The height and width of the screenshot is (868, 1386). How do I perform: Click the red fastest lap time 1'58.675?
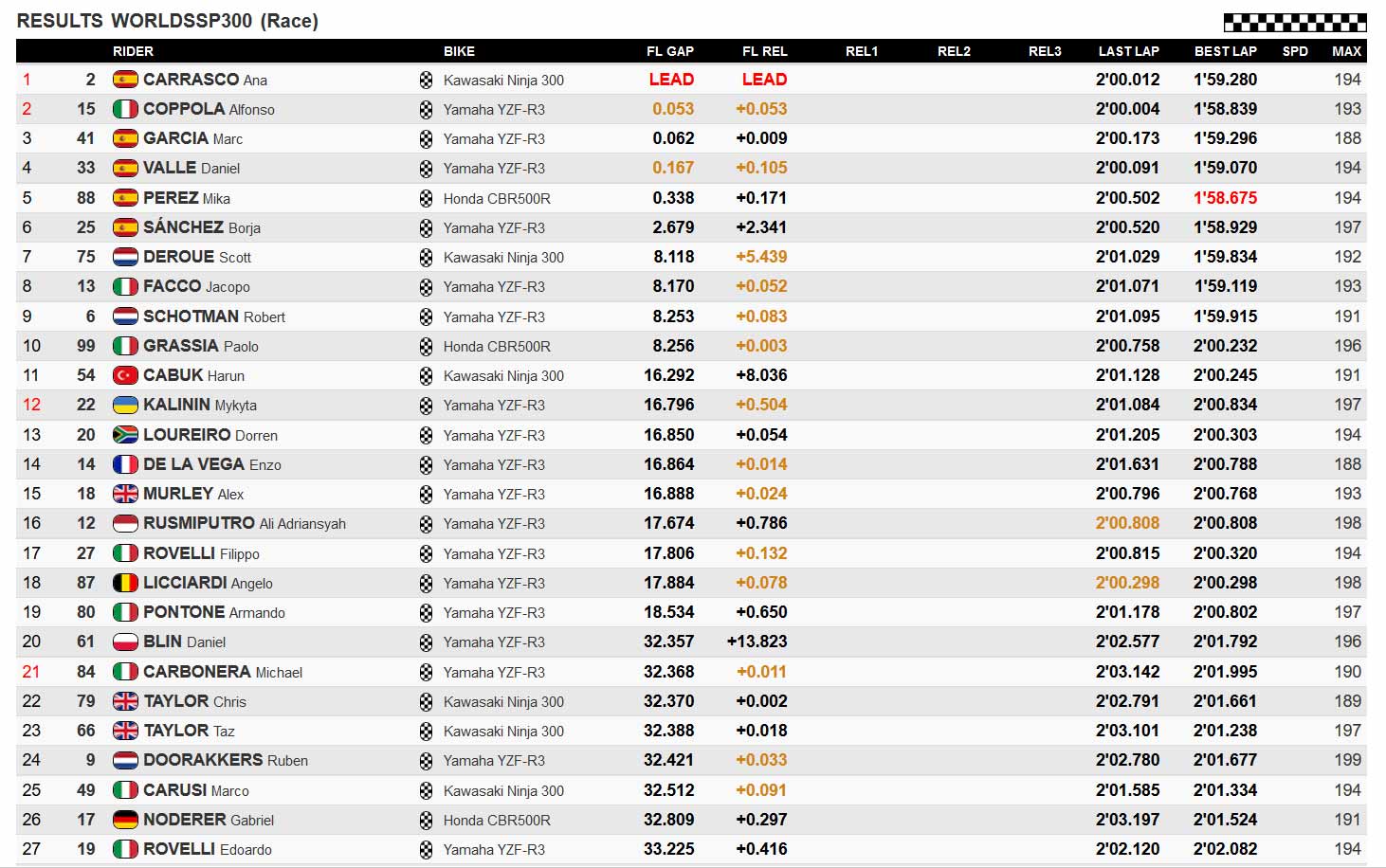pyautogui.click(x=1225, y=198)
